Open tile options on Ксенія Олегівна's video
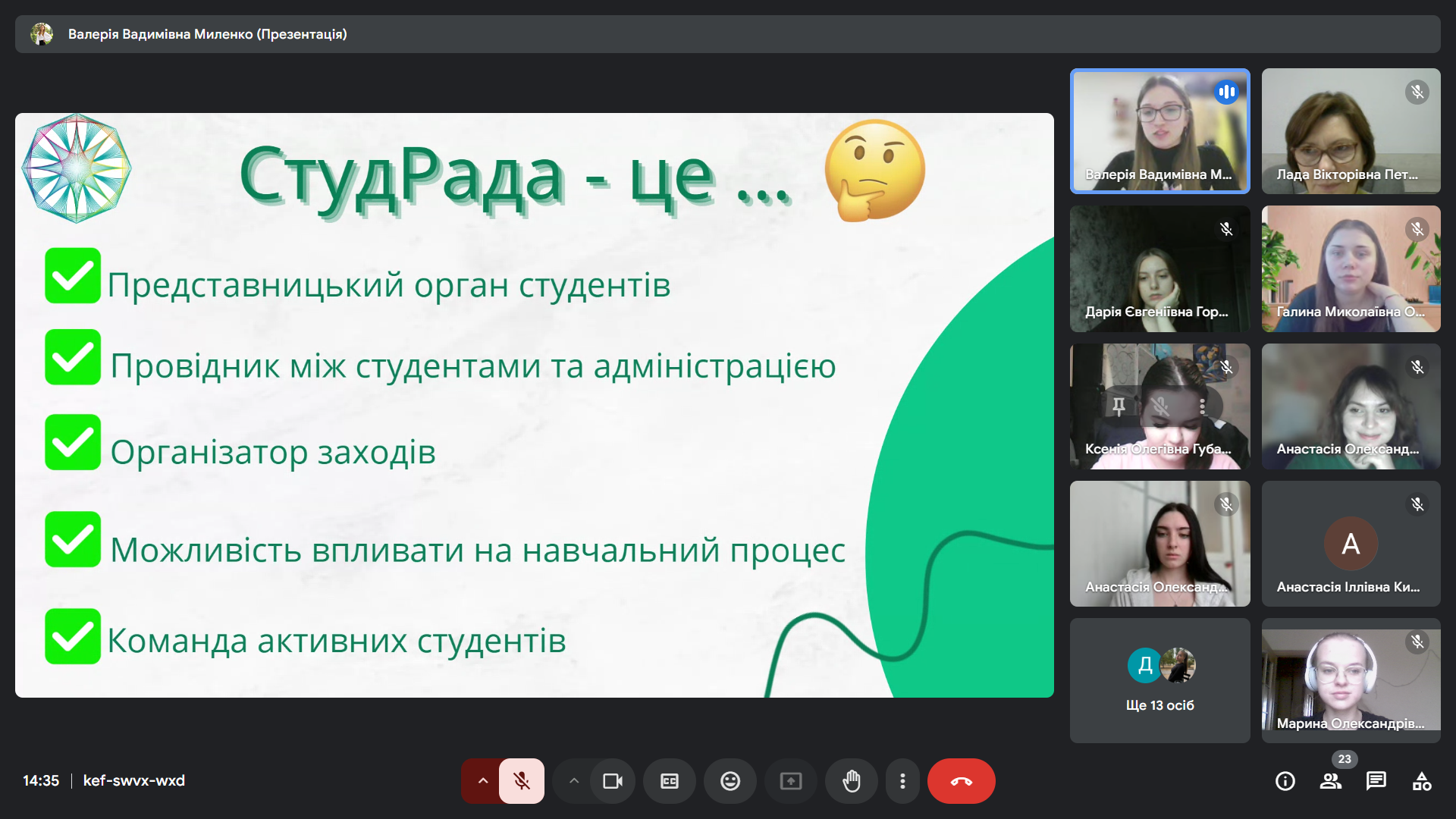 point(1202,406)
